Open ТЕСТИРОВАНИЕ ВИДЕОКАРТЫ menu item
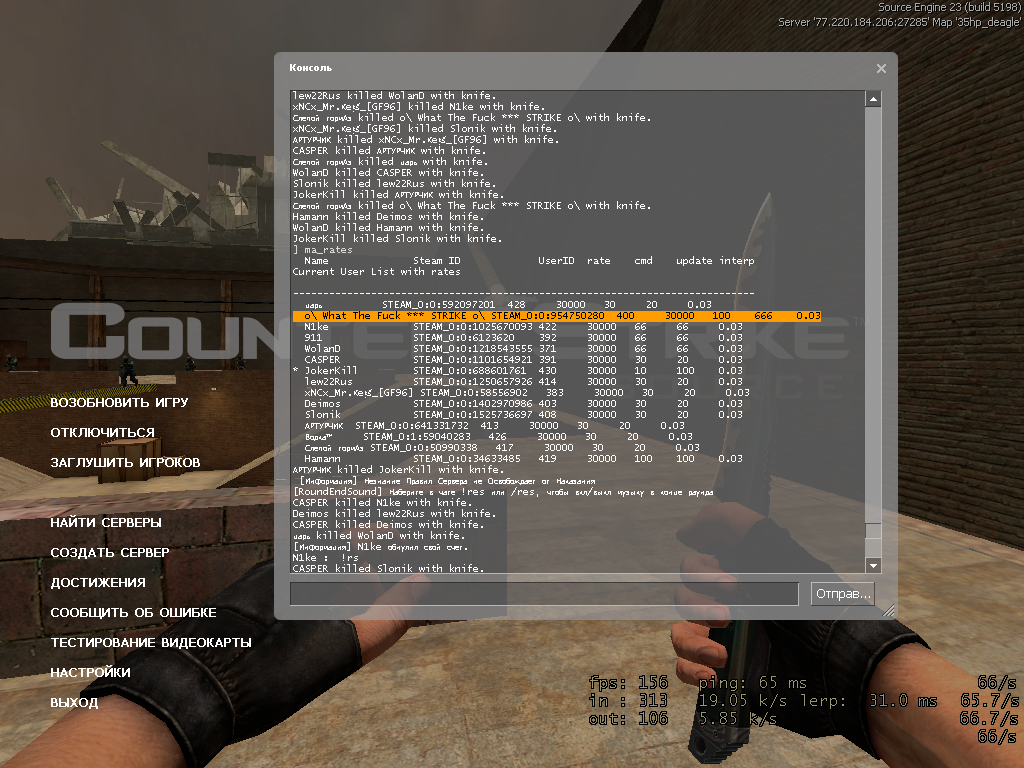 [x=151, y=643]
